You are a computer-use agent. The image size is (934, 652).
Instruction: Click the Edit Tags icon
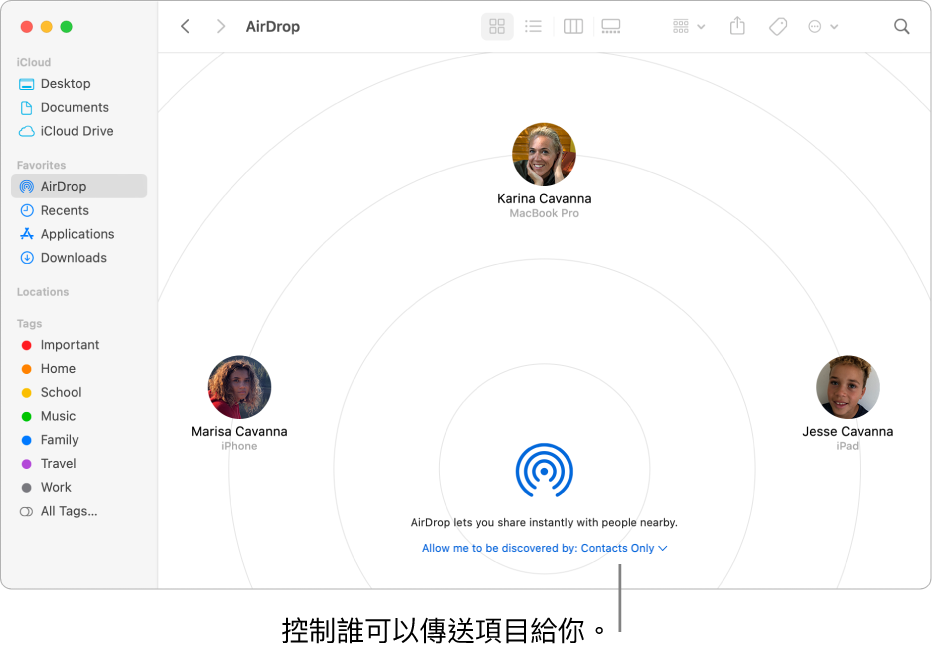tap(777, 26)
